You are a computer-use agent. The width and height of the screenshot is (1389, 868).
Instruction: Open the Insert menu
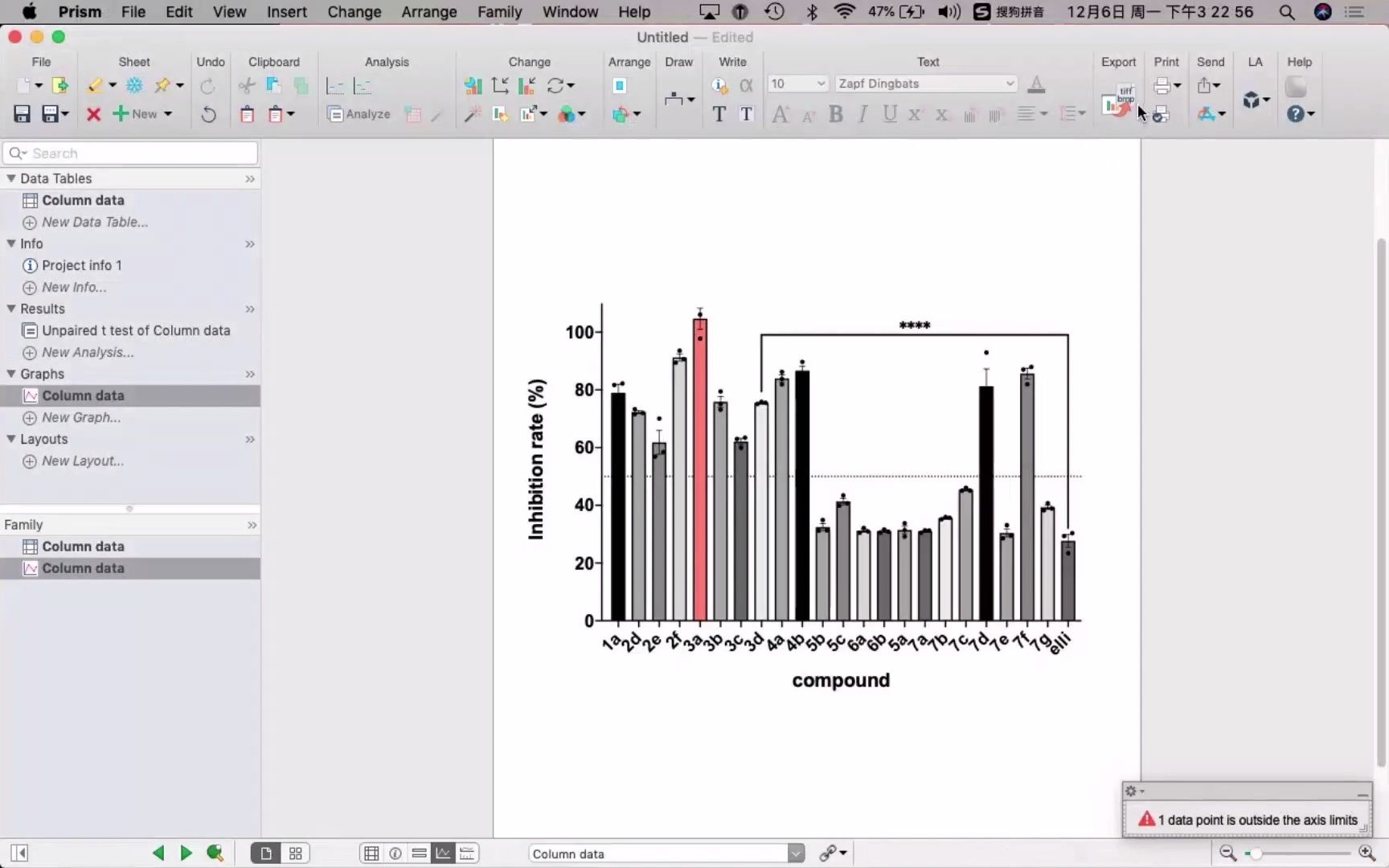click(286, 12)
